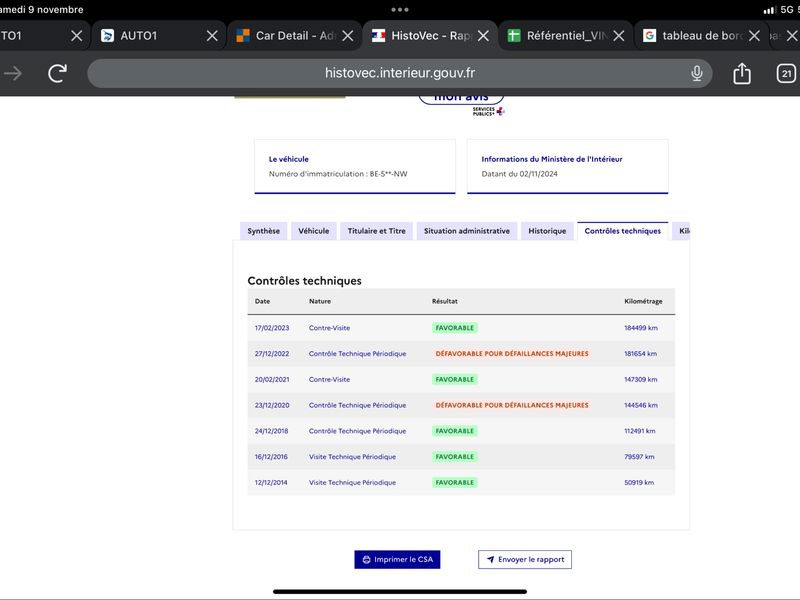Click the 112491 km mileage value
Screen dimensions: 800x600
[x=640, y=431]
